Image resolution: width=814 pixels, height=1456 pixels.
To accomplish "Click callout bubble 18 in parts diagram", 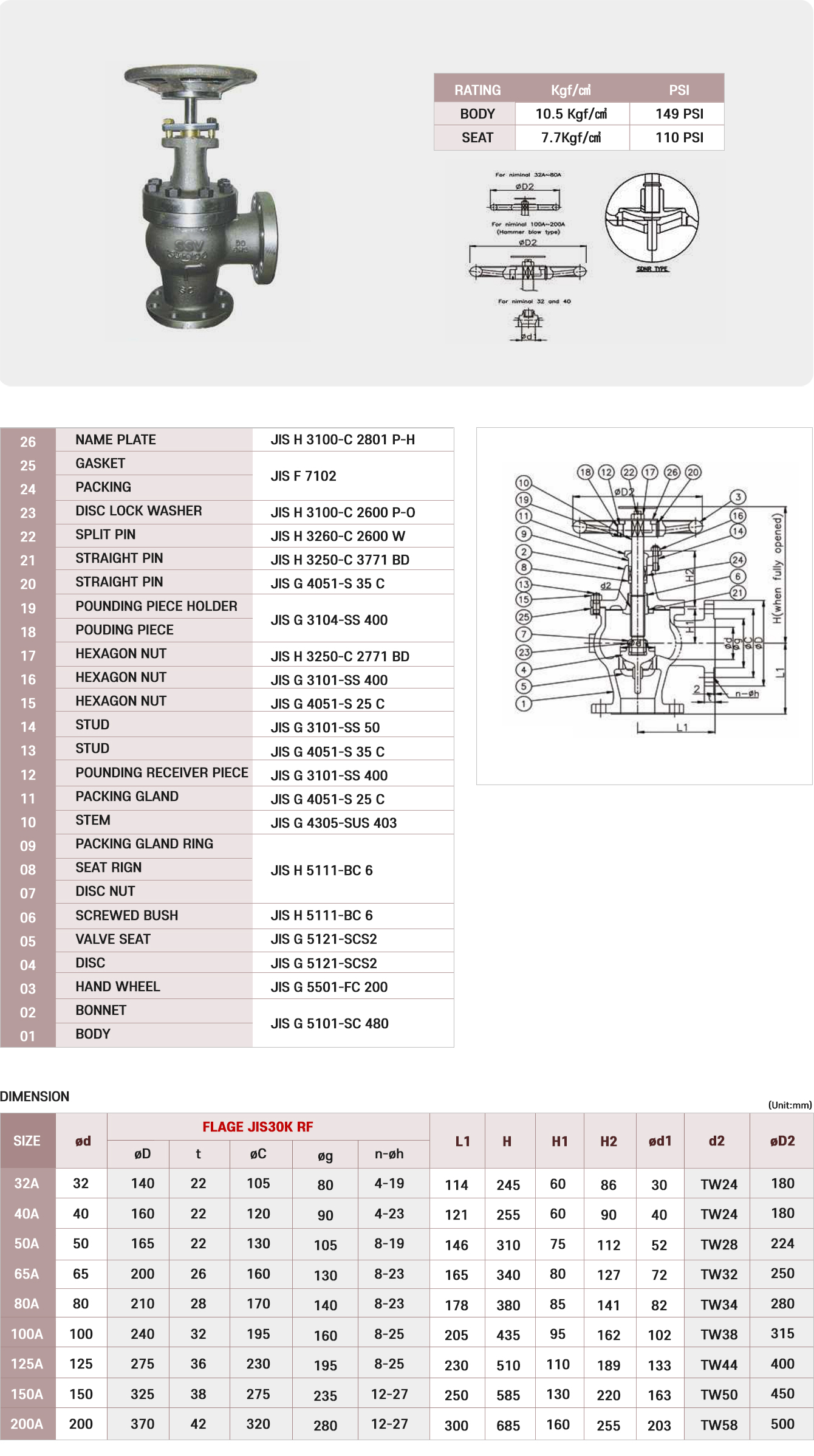I will click(x=585, y=472).
